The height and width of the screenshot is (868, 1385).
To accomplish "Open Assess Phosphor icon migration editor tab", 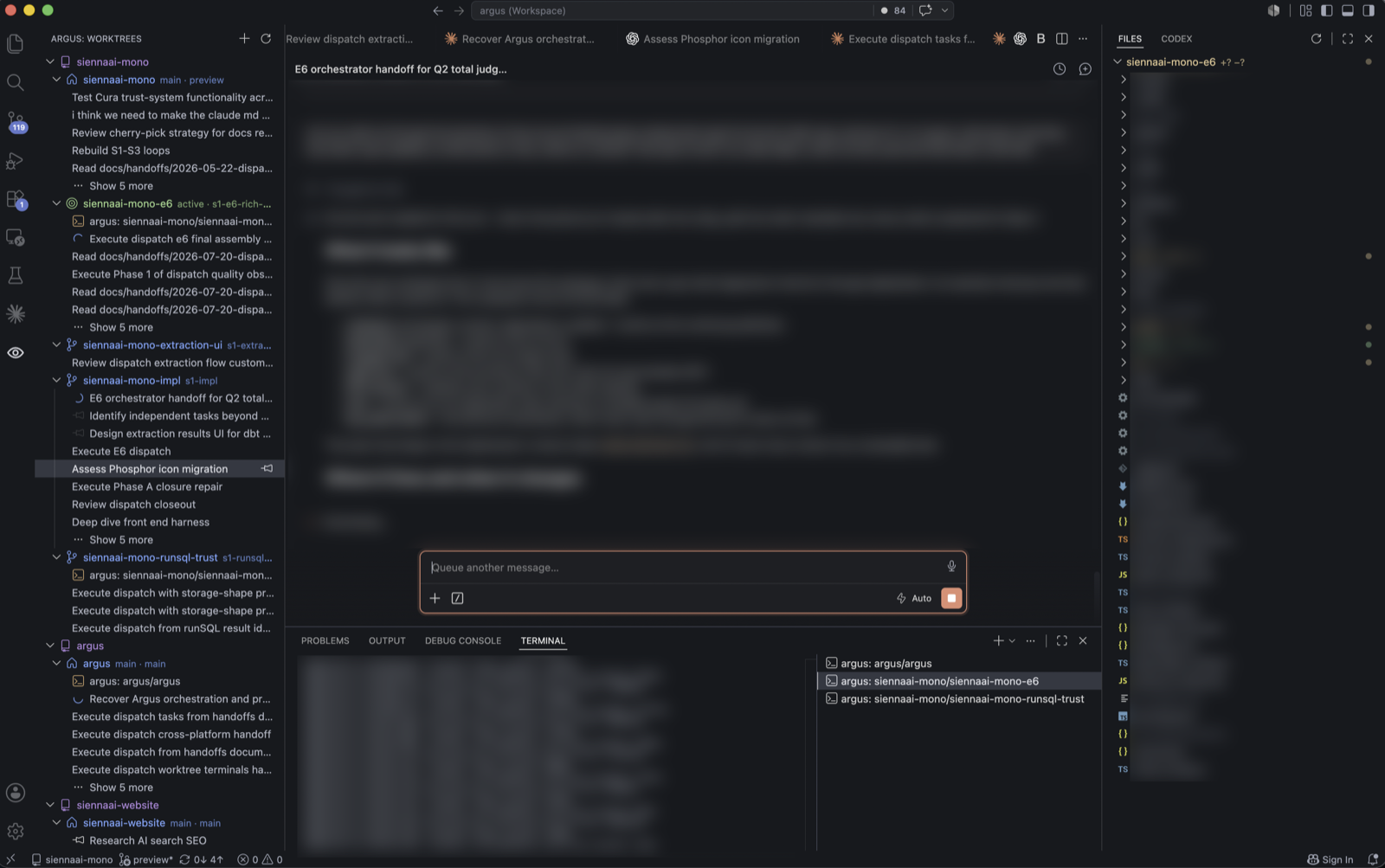I will [x=712, y=39].
